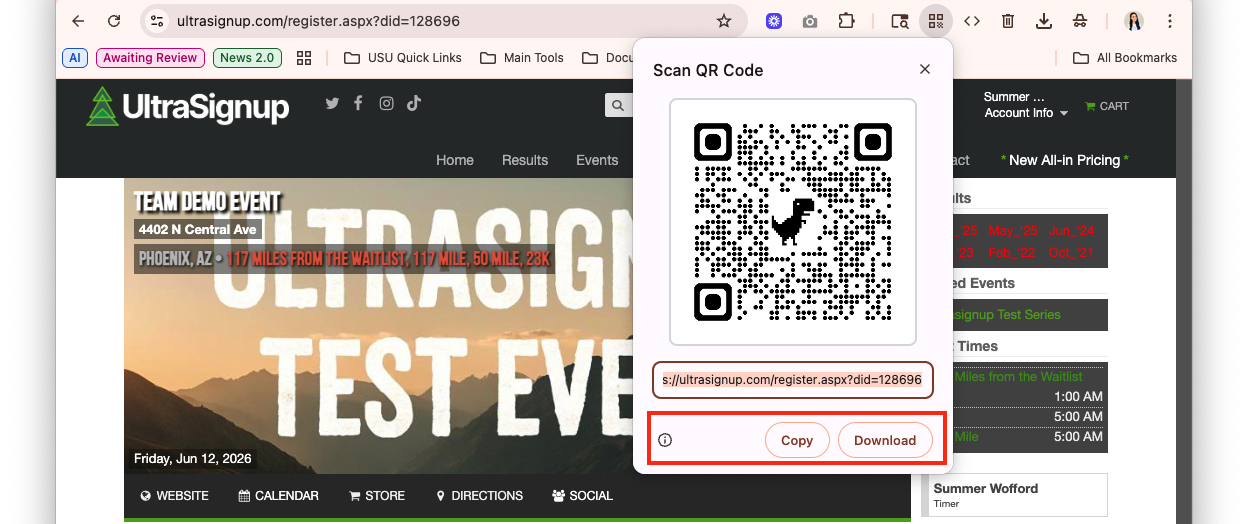Close the Scan QR Code popup
This screenshot has height=524, width=1248.
(x=925, y=69)
